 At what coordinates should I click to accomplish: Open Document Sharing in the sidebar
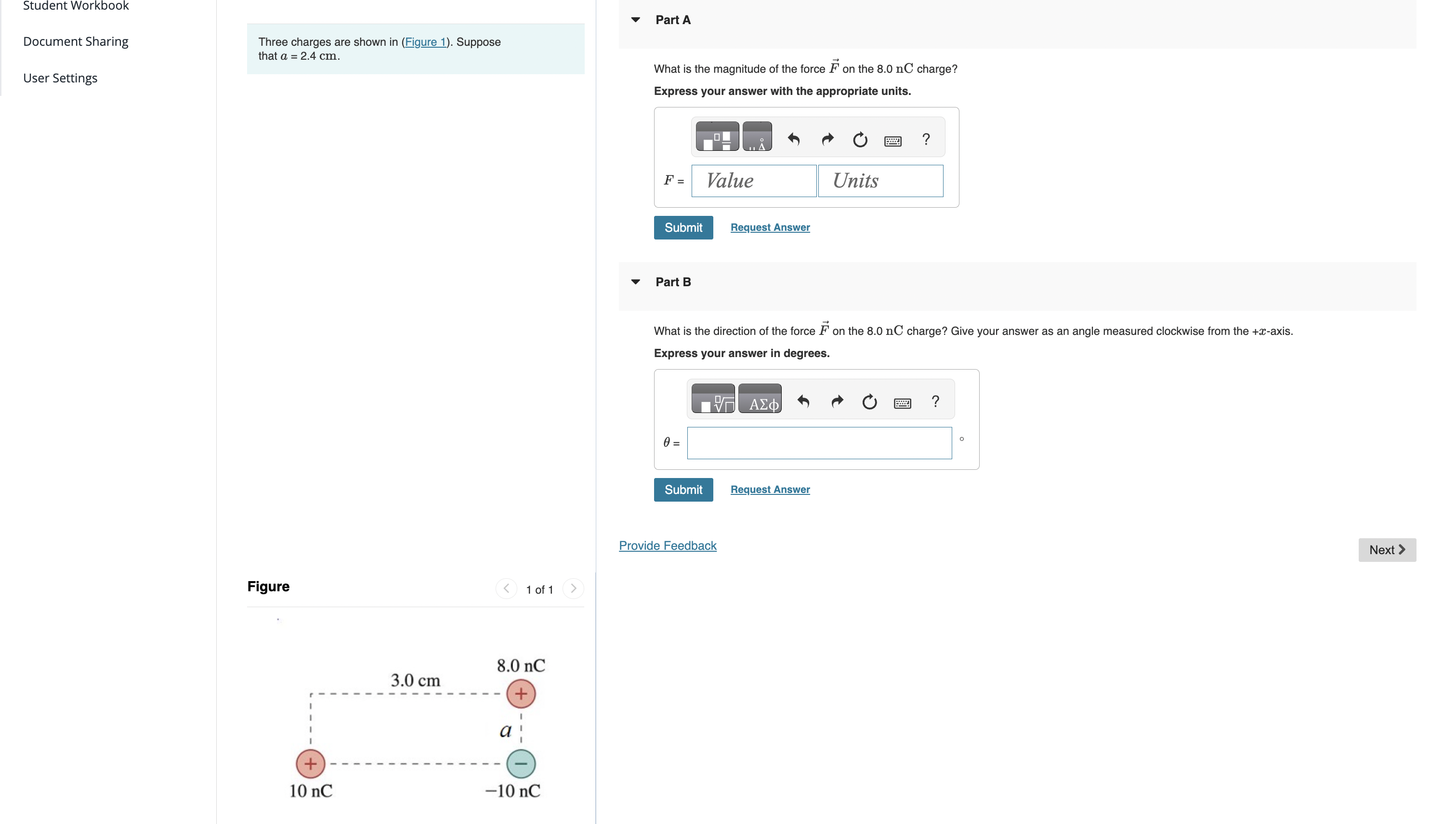pos(75,41)
